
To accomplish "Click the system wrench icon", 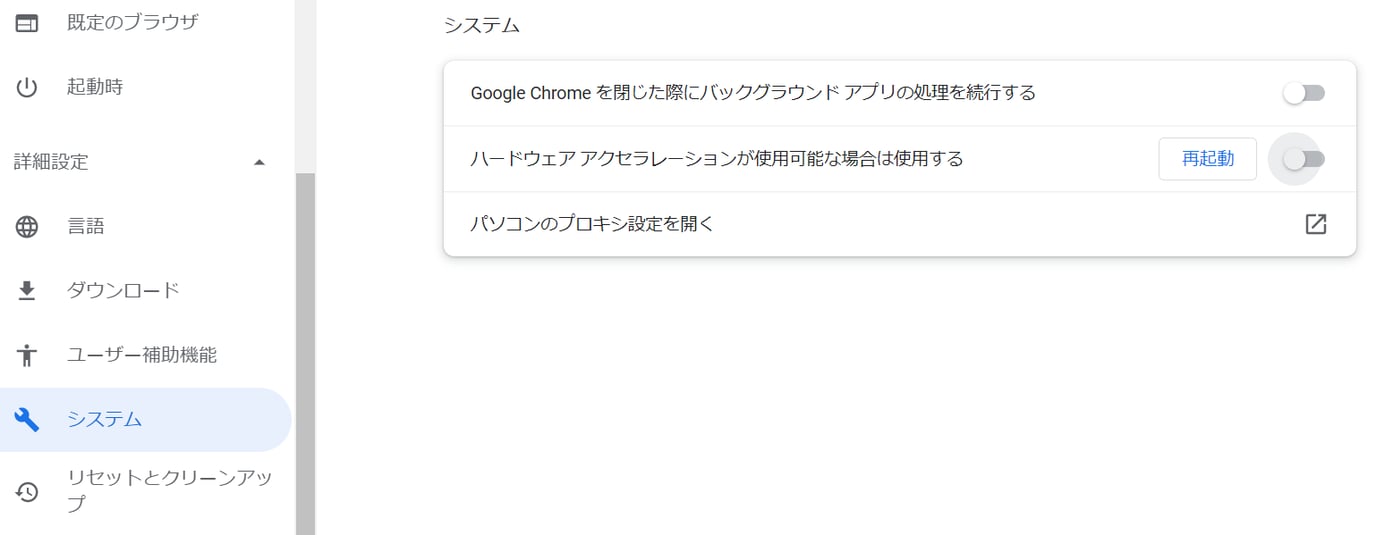I will pyautogui.click(x=27, y=419).
